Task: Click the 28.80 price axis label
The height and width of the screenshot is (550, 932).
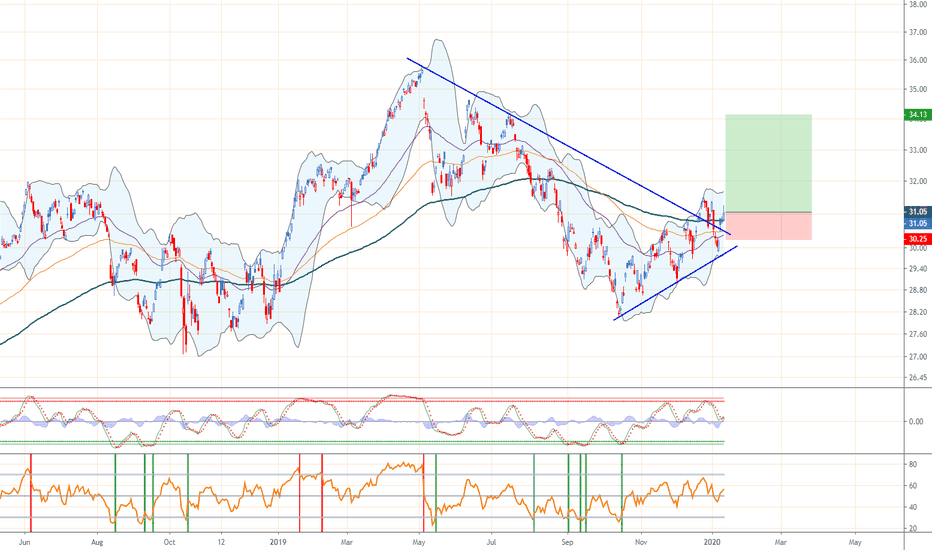Action: [918, 290]
